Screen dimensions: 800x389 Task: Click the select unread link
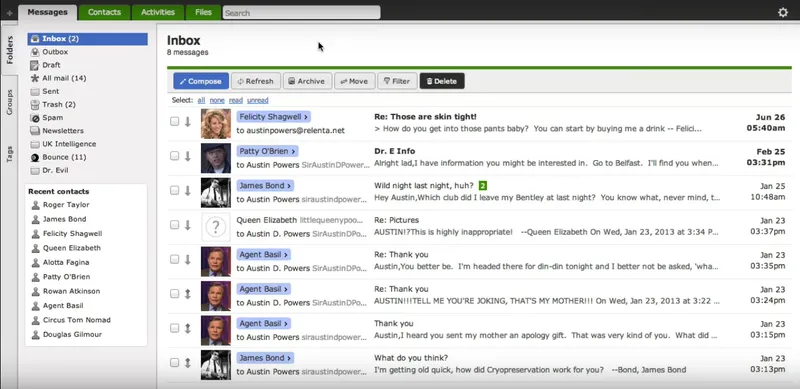pyautogui.click(x=258, y=101)
